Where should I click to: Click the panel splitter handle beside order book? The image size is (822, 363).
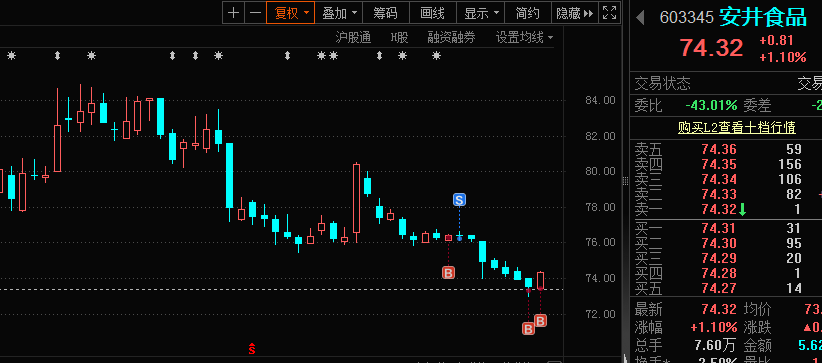[625, 182]
